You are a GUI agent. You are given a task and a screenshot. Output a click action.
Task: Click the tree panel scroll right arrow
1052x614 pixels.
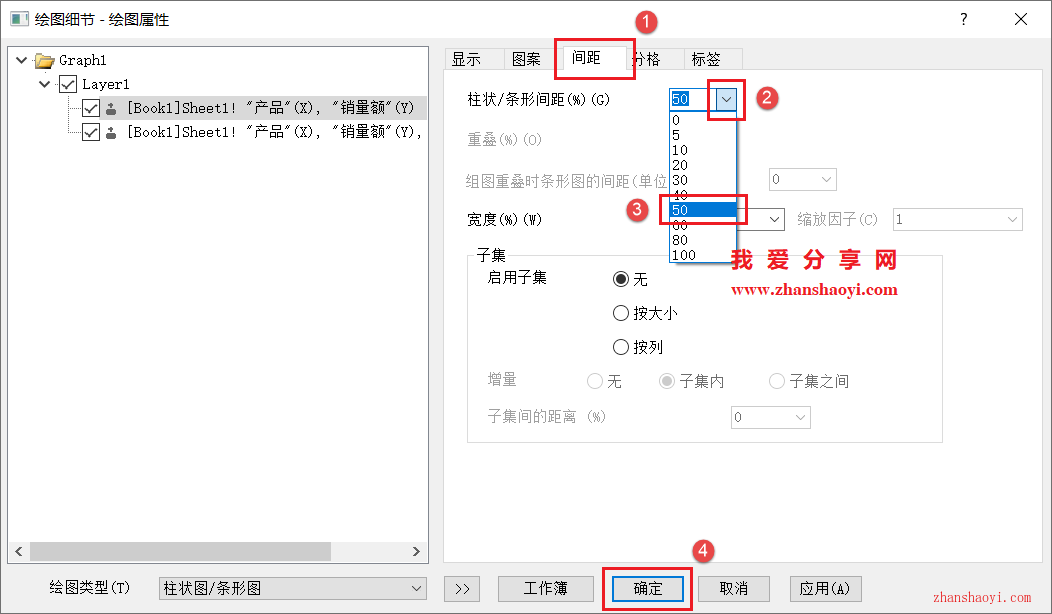416,552
